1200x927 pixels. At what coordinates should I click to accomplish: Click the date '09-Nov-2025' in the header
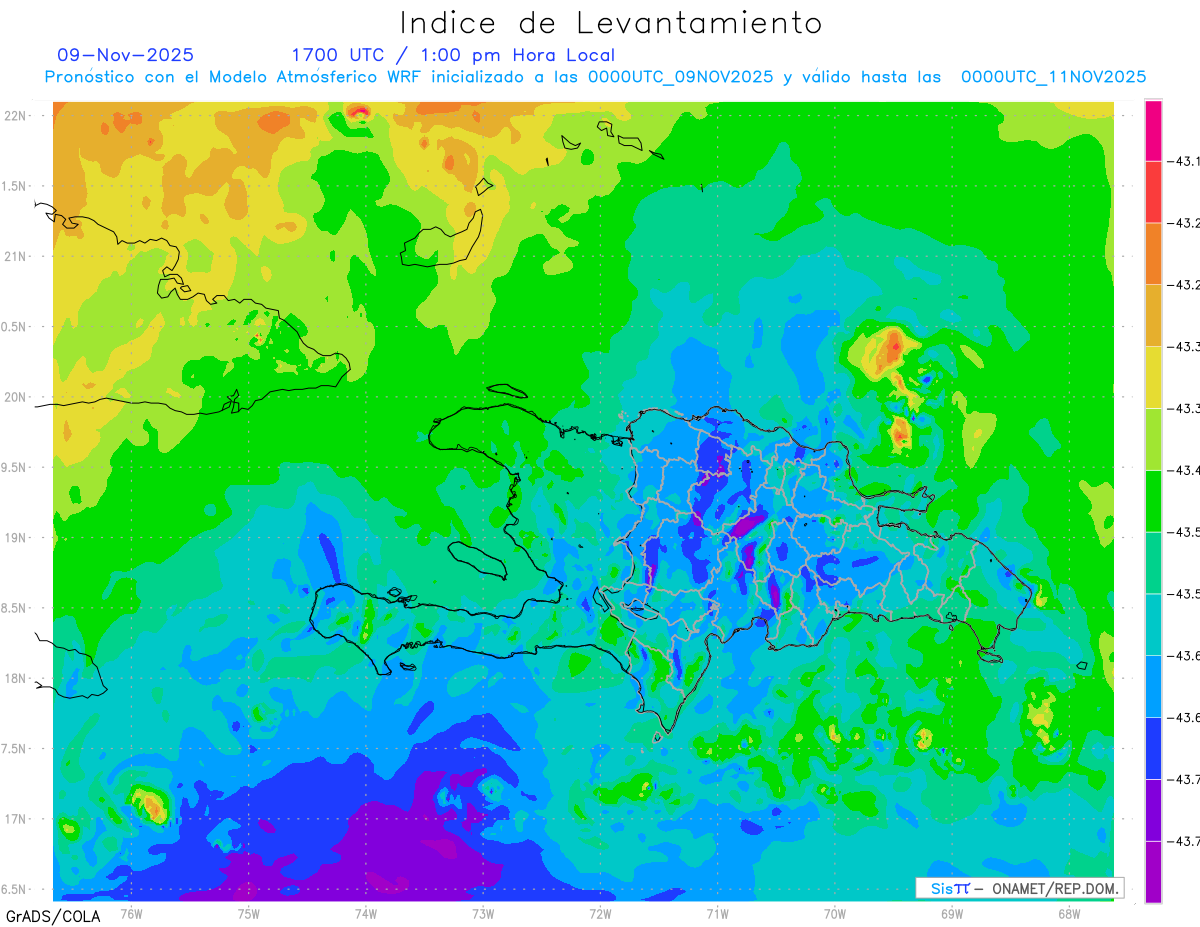(x=126, y=55)
